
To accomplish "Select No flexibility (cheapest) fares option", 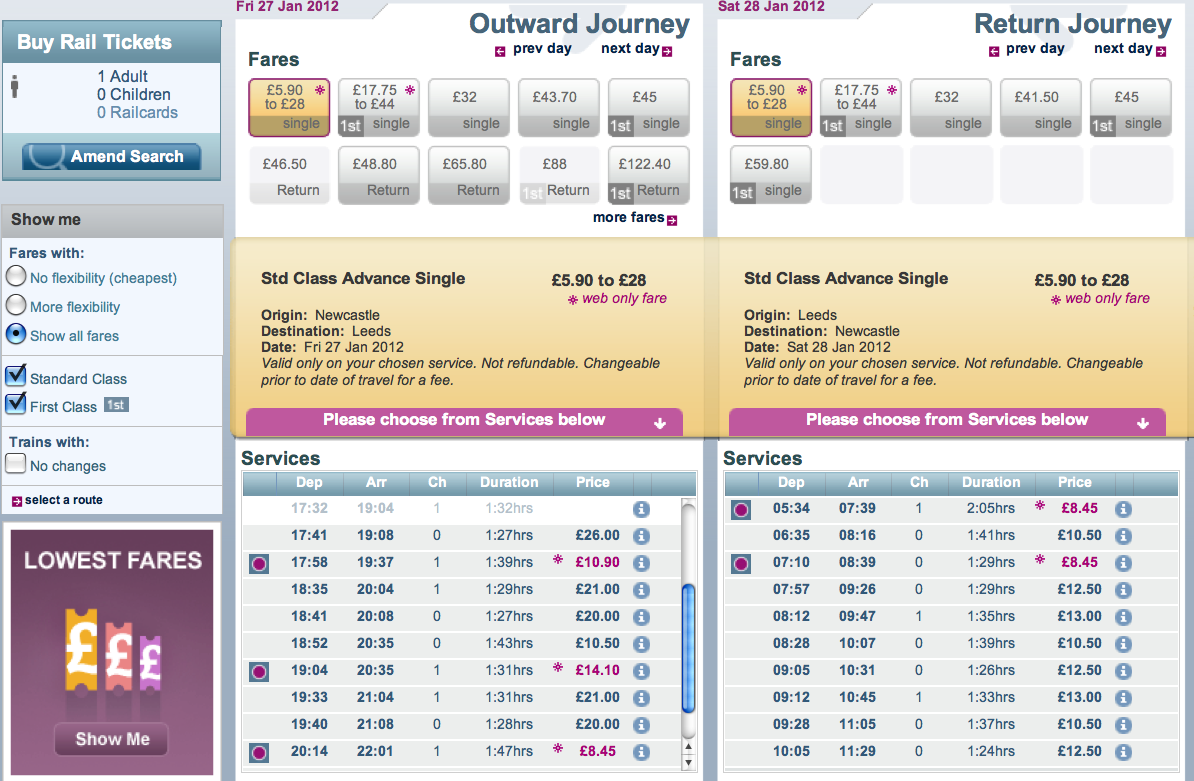I will (x=16, y=277).
